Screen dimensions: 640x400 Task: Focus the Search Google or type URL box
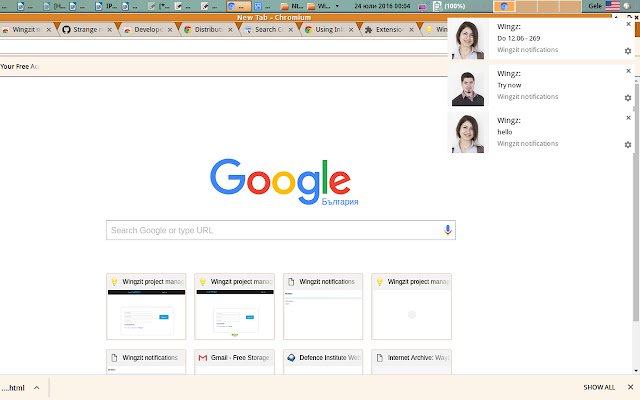(281, 230)
